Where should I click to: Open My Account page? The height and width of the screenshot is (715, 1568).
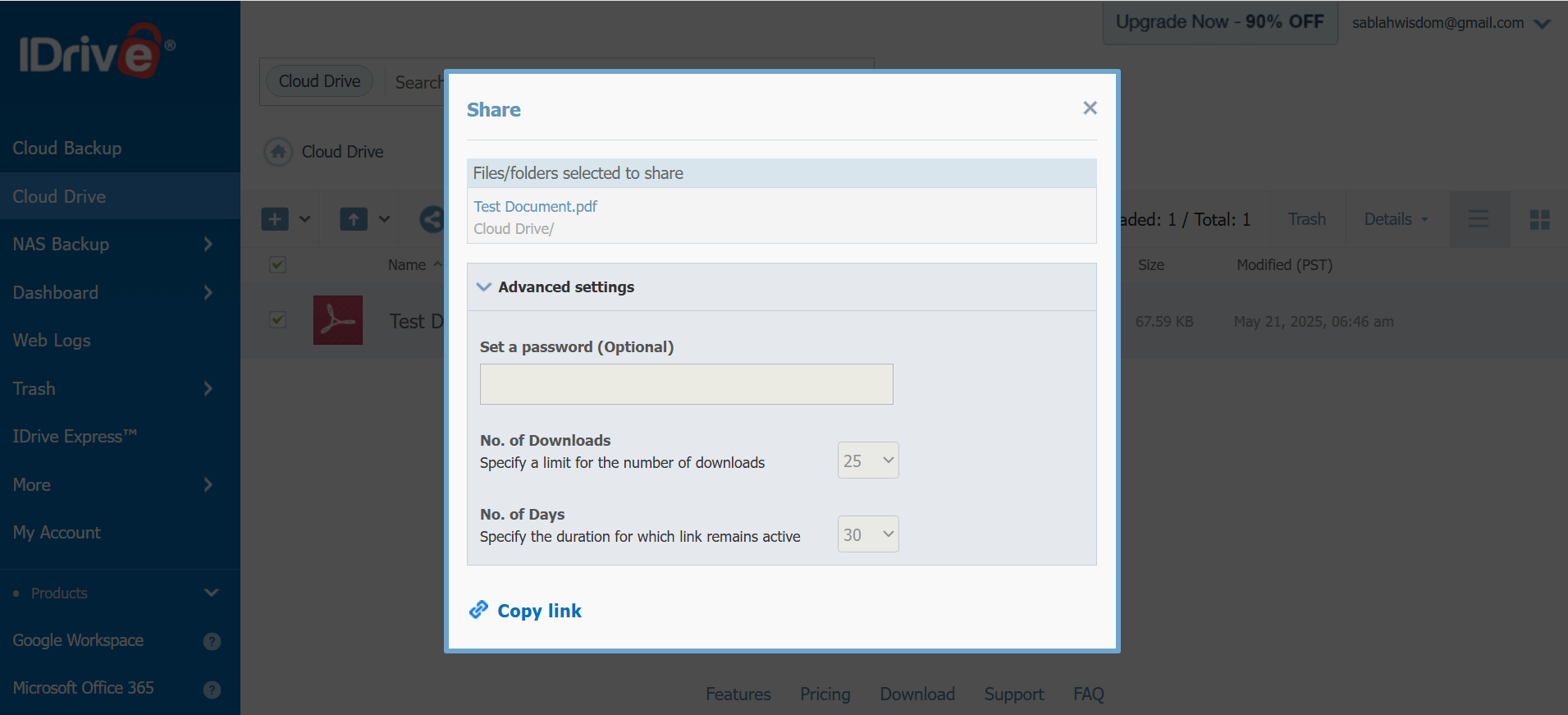click(x=57, y=533)
